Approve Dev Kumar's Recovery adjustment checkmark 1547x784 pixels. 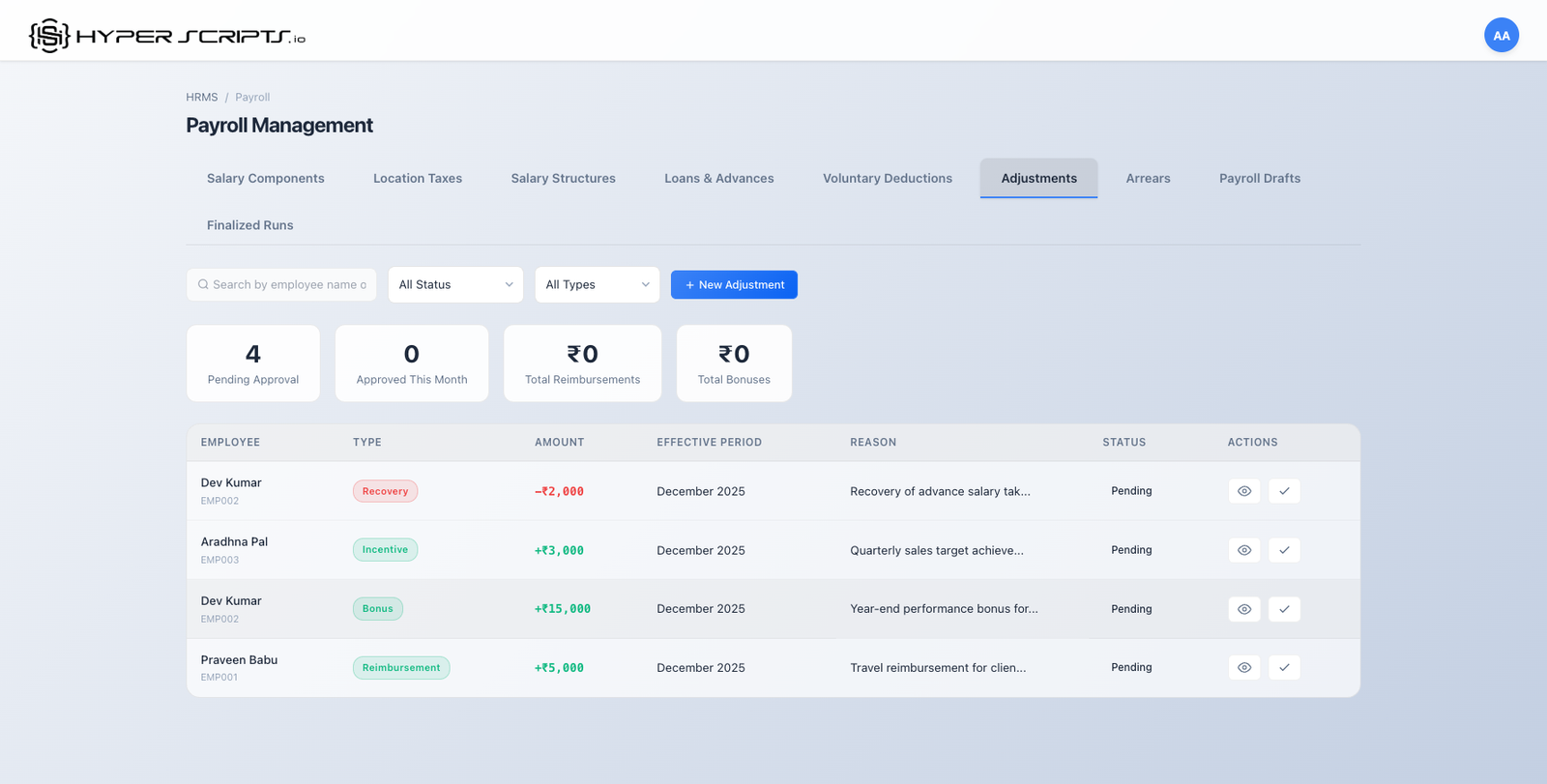[1284, 491]
